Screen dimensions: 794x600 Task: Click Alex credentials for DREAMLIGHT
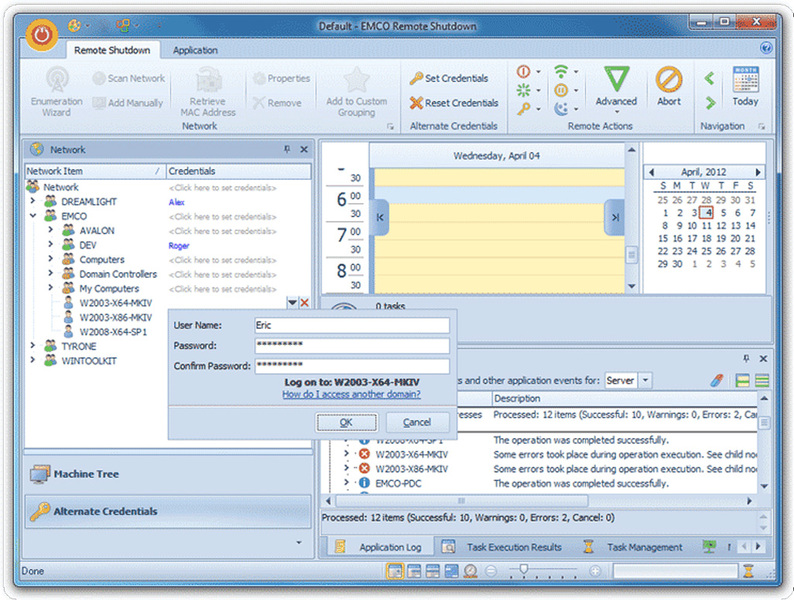(x=176, y=202)
